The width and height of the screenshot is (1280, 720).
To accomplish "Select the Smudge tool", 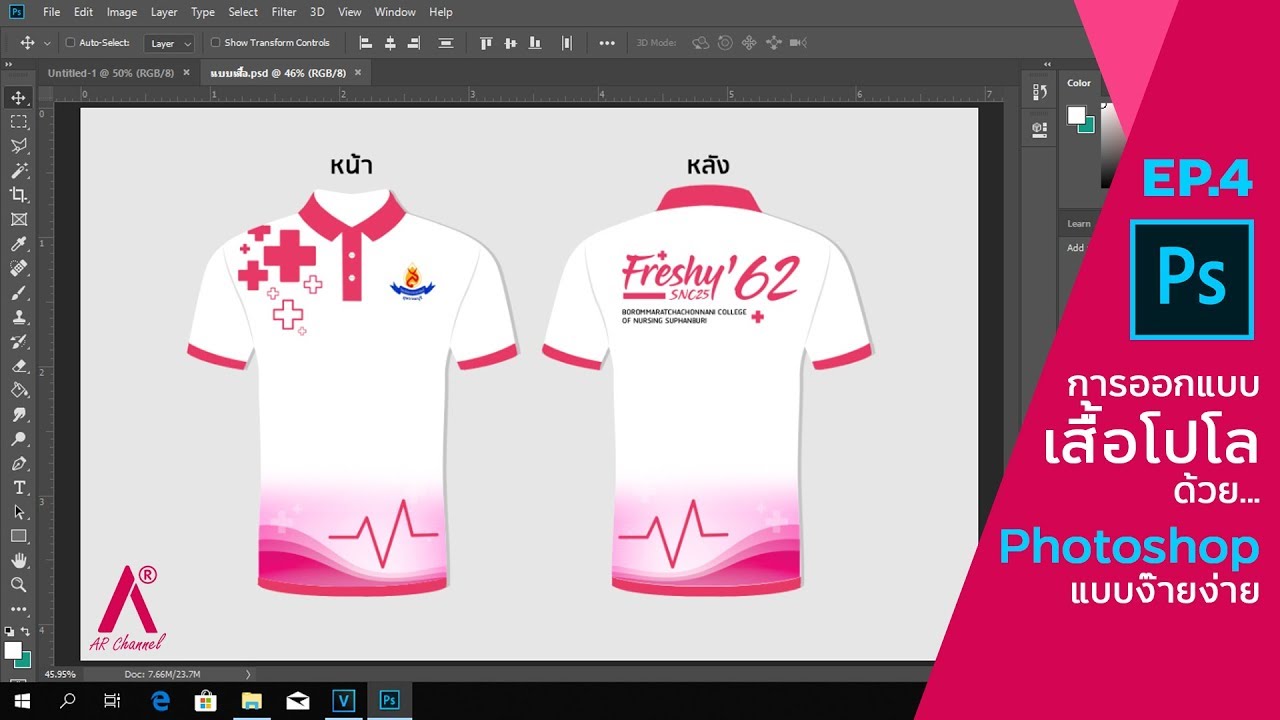I will 19,415.
